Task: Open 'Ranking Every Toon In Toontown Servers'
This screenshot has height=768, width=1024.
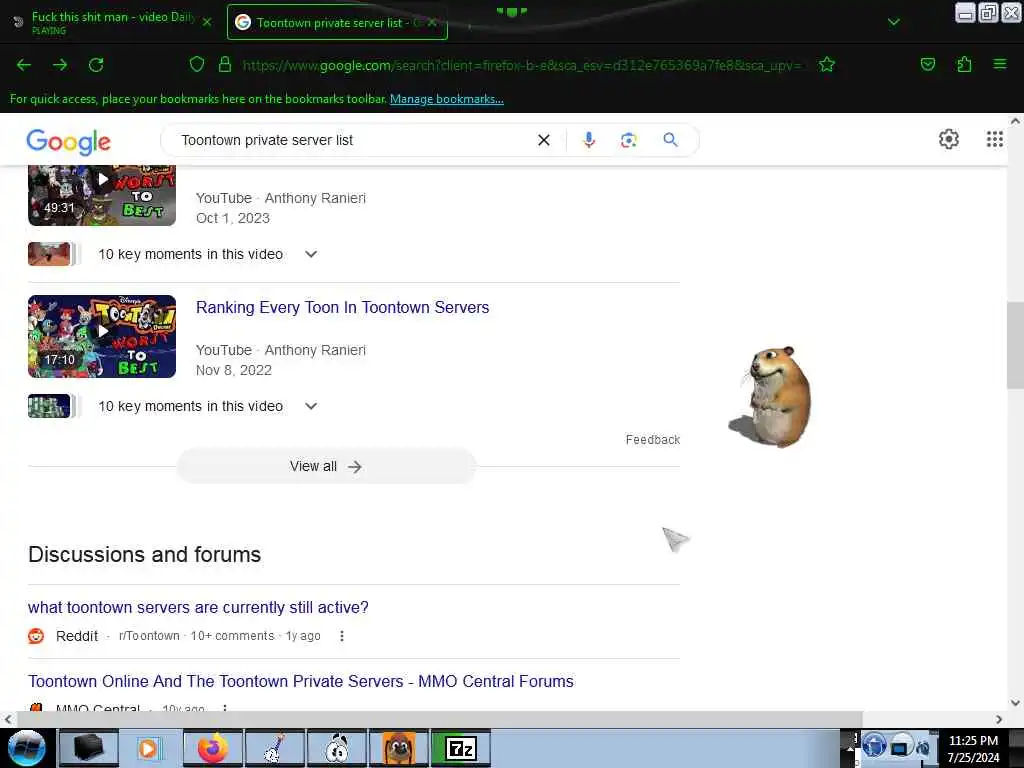Action: click(342, 308)
